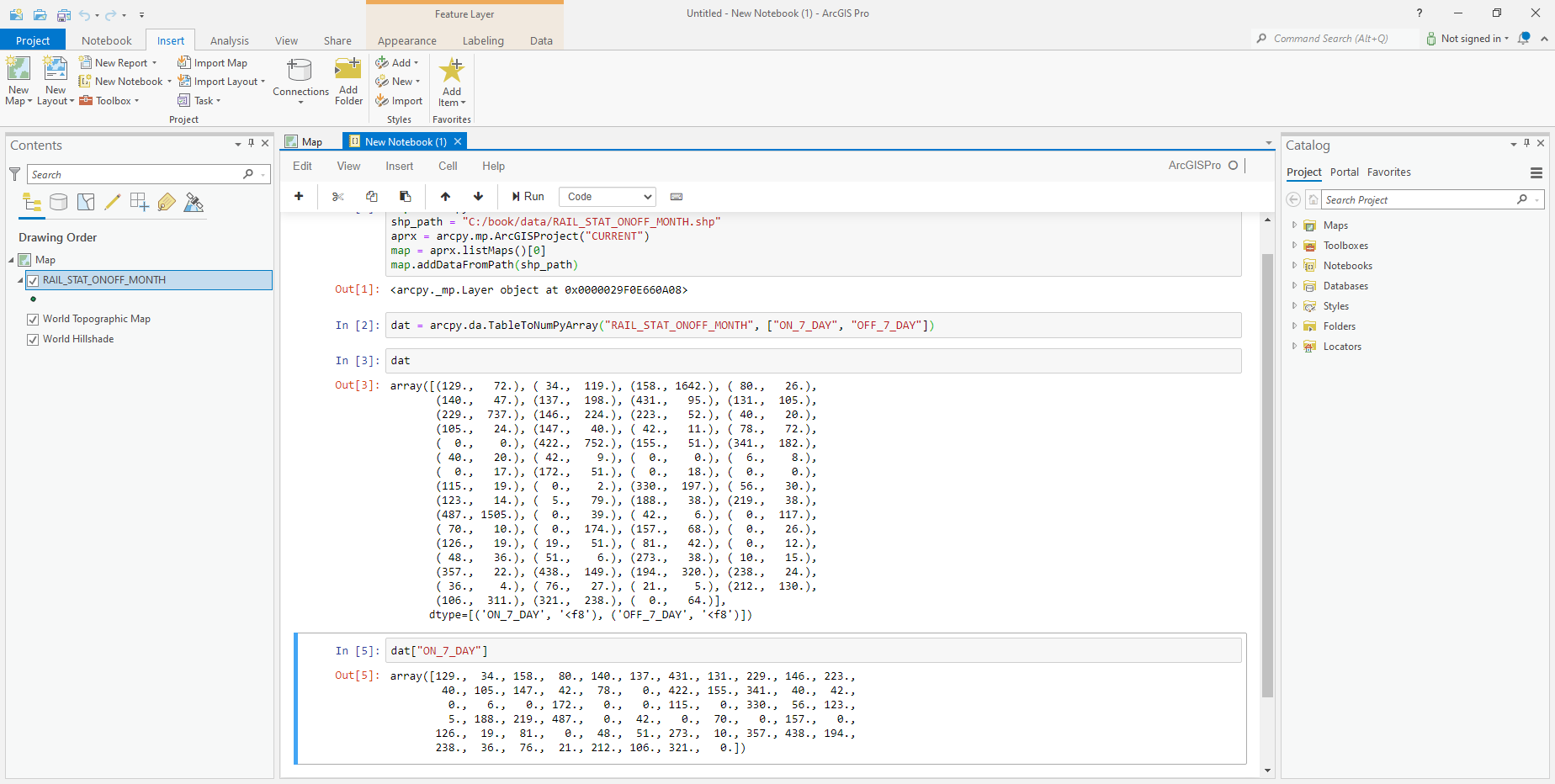The width and height of the screenshot is (1555, 784).
Task: Cut the selected cell using scissors icon
Action: click(x=338, y=196)
